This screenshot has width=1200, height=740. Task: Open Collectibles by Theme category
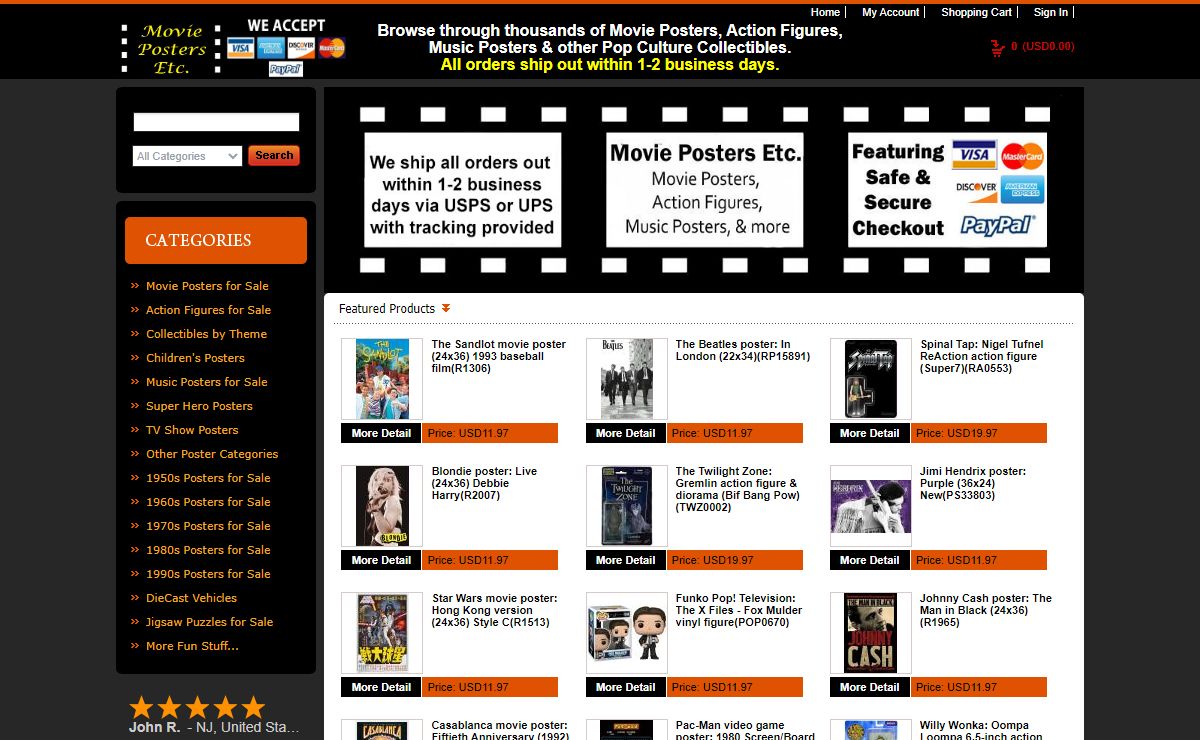click(x=206, y=334)
